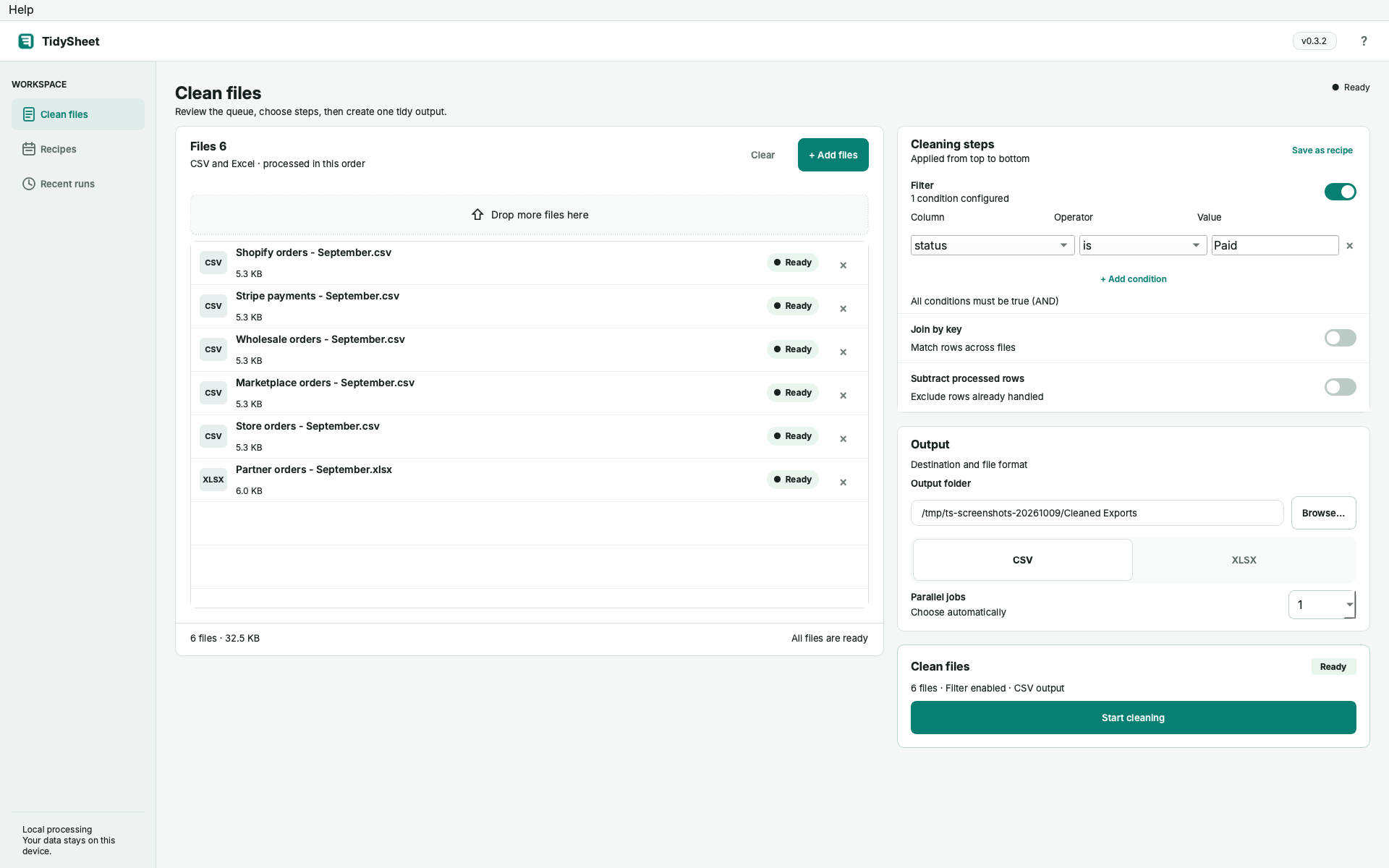Click the Start cleaning button
The height and width of the screenshot is (868, 1389).
[1133, 718]
